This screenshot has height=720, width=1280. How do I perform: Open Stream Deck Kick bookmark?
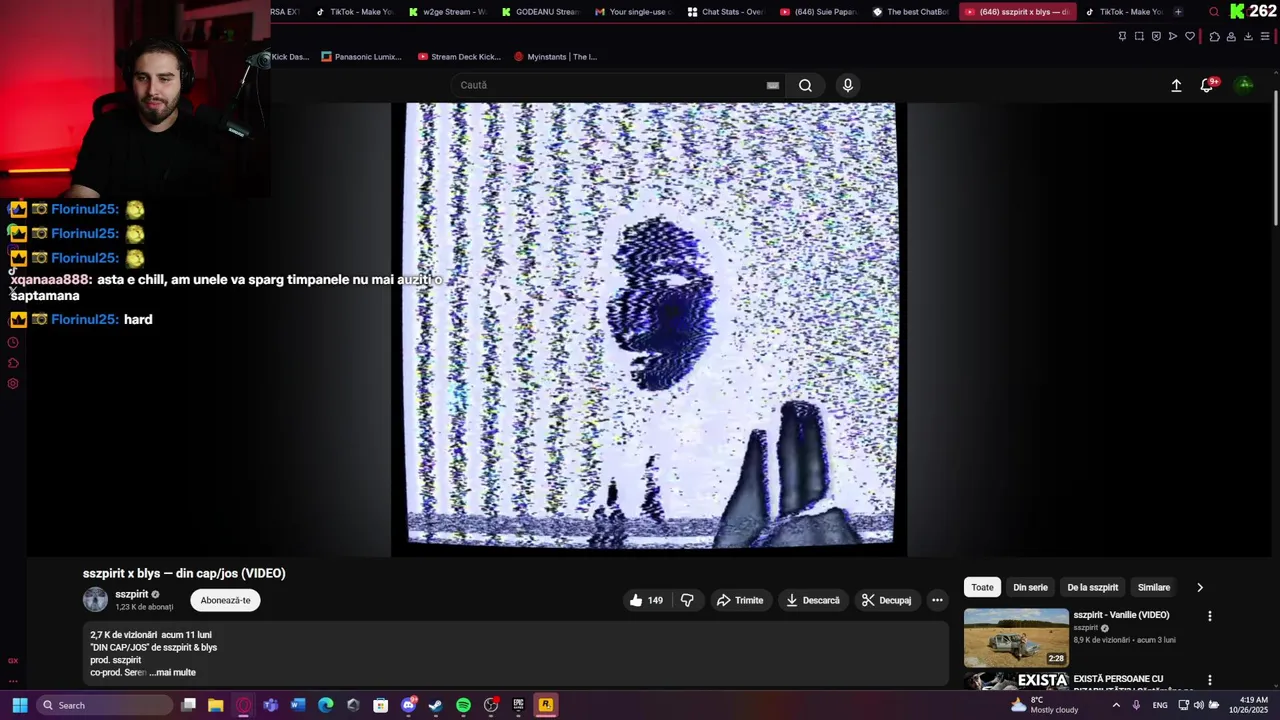pyautogui.click(x=459, y=57)
